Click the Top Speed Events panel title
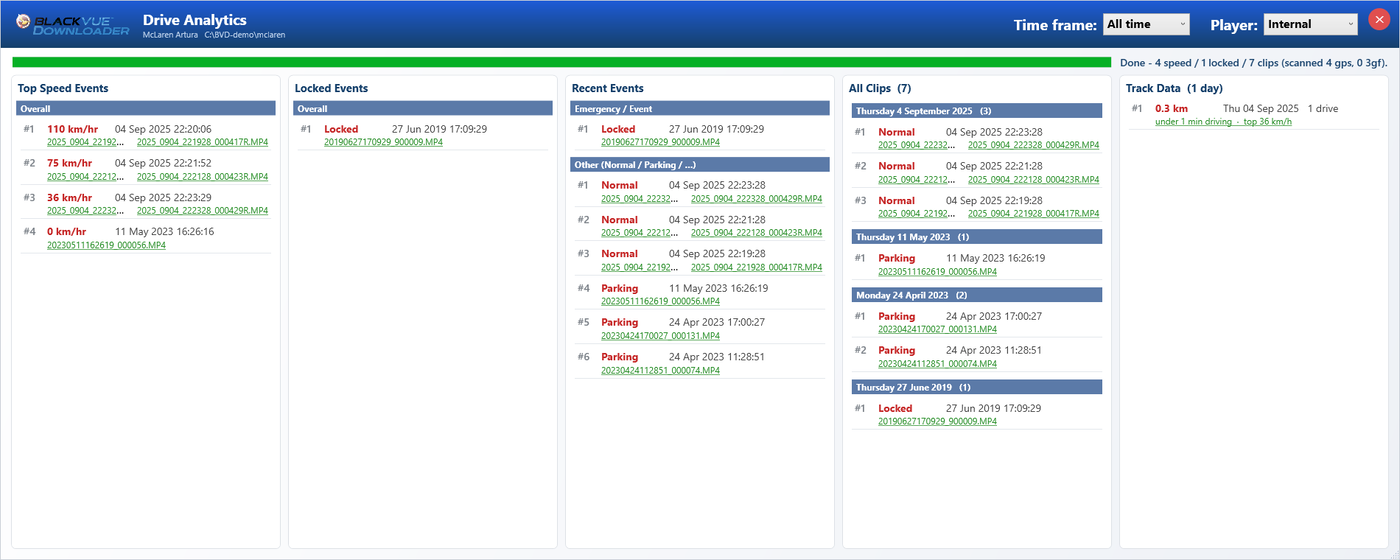Screen dimensions: 1400x560 click(63, 88)
